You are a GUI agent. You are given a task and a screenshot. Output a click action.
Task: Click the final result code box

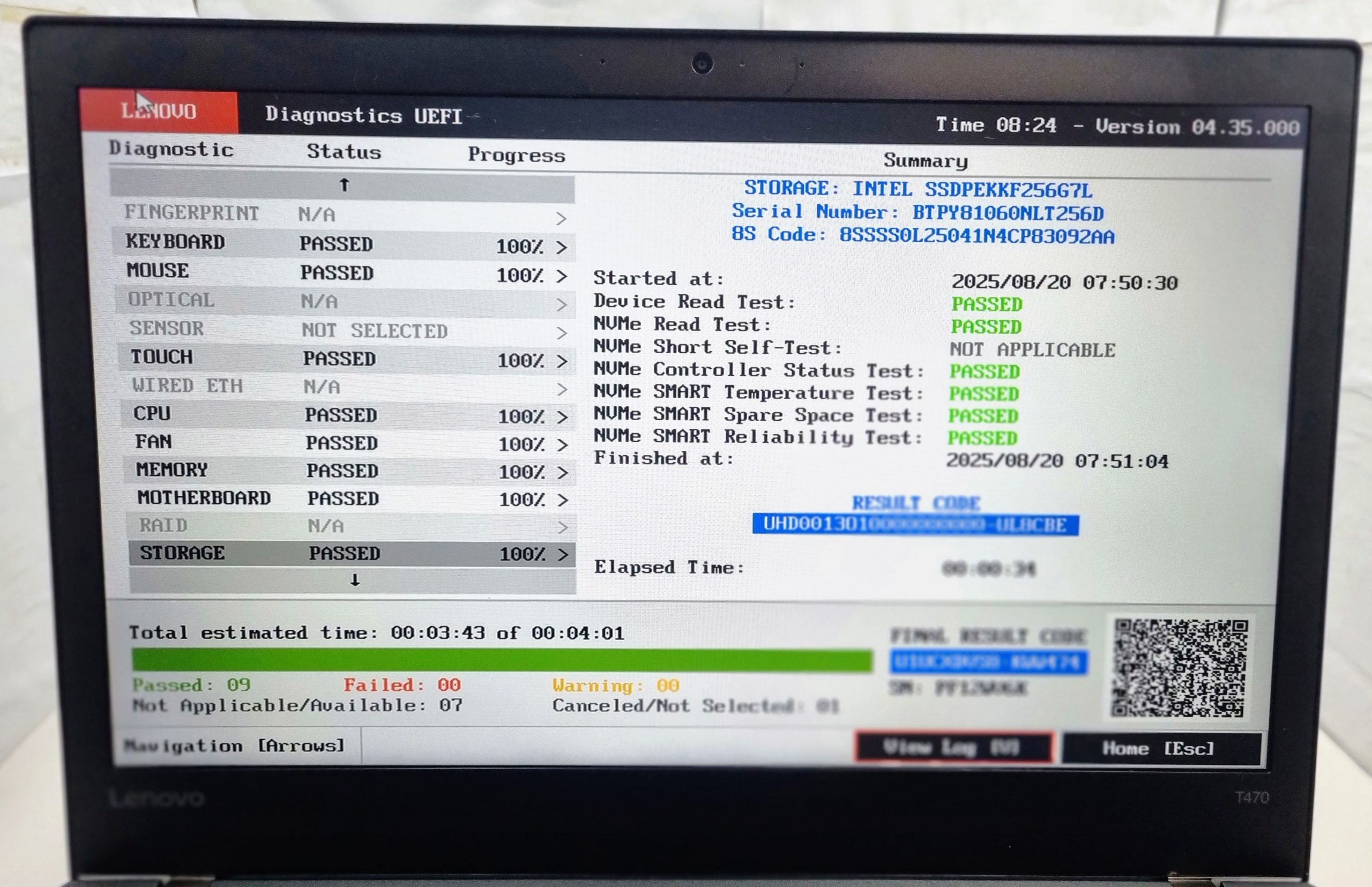[x=988, y=662]
